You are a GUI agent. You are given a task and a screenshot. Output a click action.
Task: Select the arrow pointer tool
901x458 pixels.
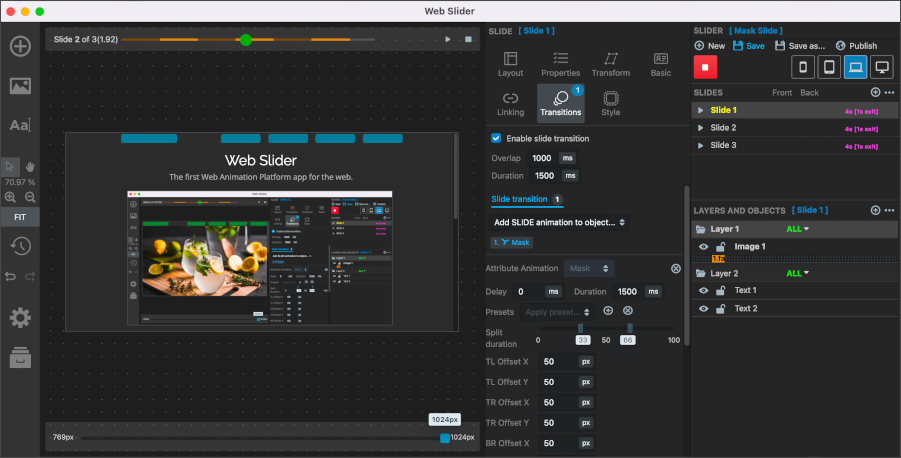[x=10, y=167]
